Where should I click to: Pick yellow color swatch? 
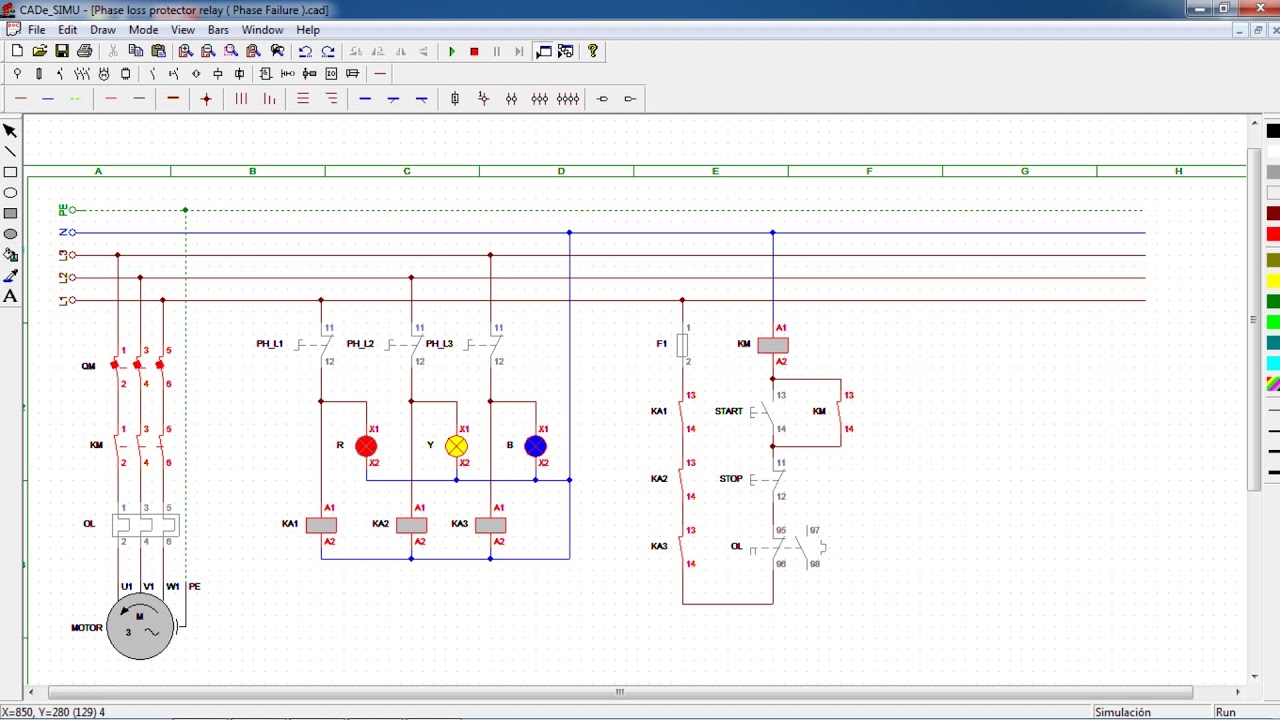click(1273, 282)
